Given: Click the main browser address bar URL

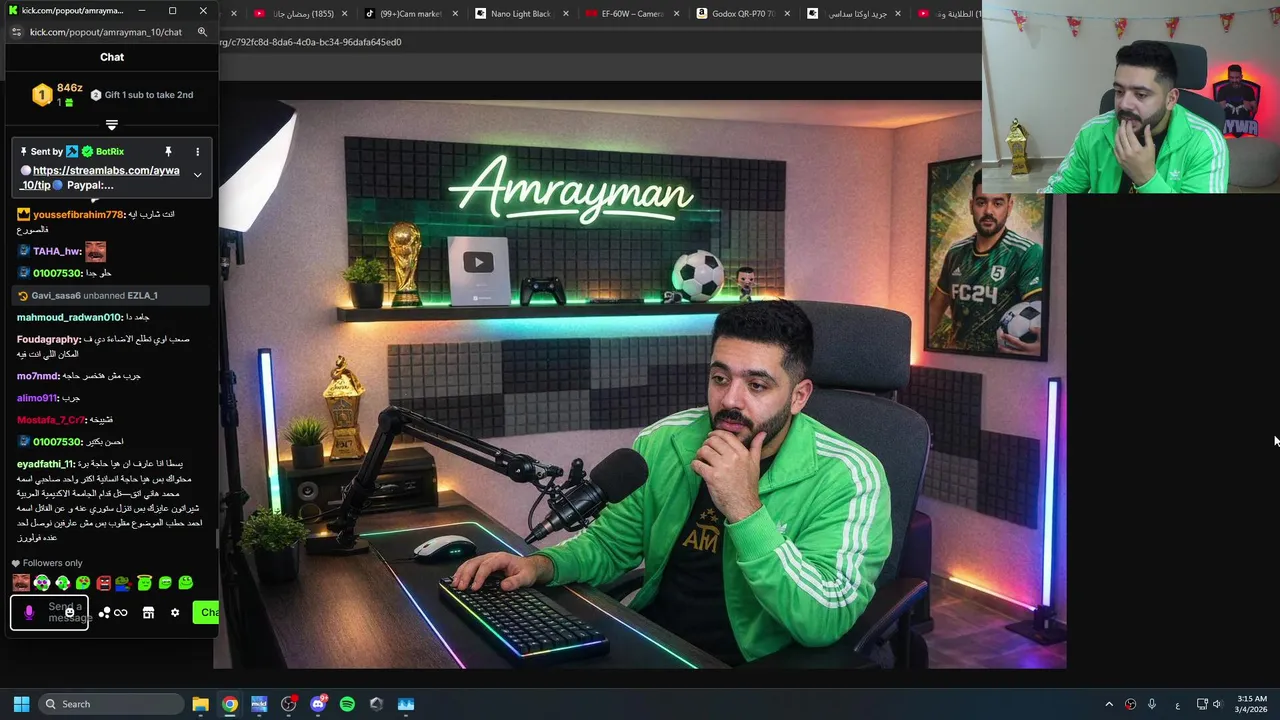Looking at the screenshot, I should (311, 42).
